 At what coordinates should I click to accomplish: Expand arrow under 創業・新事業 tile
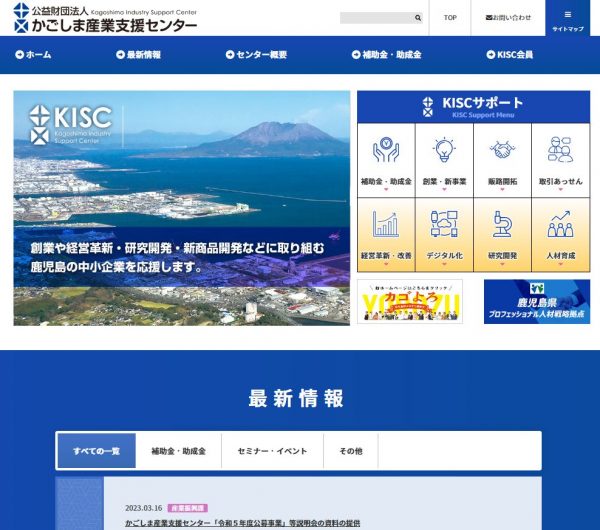point(444,189)
